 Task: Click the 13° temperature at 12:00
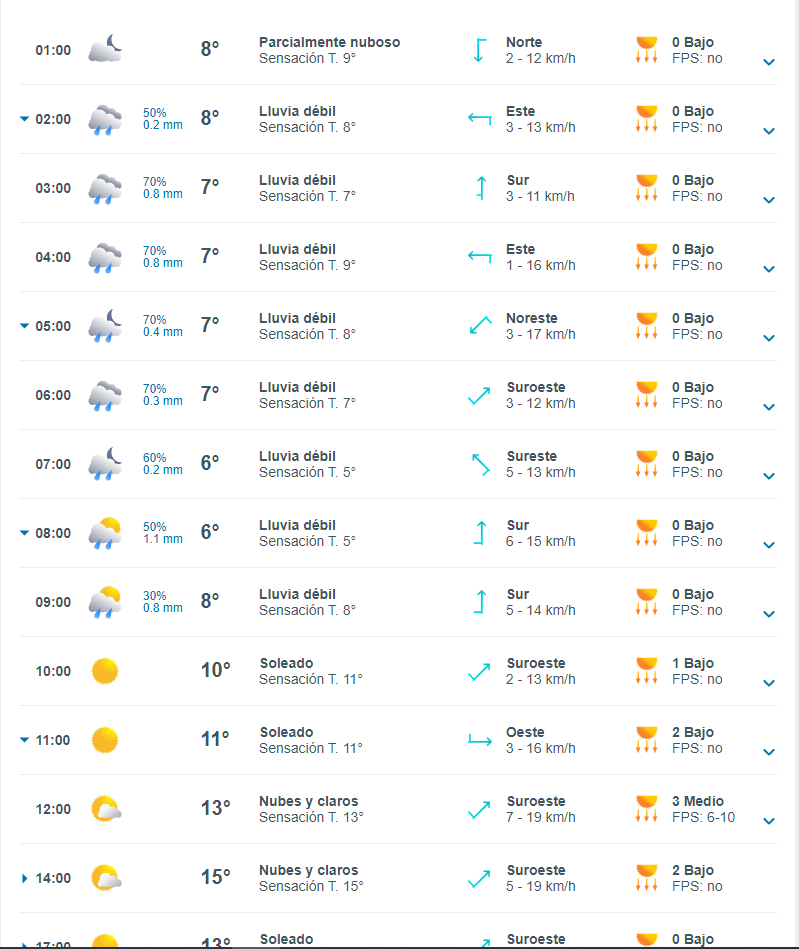coord(215,808)
